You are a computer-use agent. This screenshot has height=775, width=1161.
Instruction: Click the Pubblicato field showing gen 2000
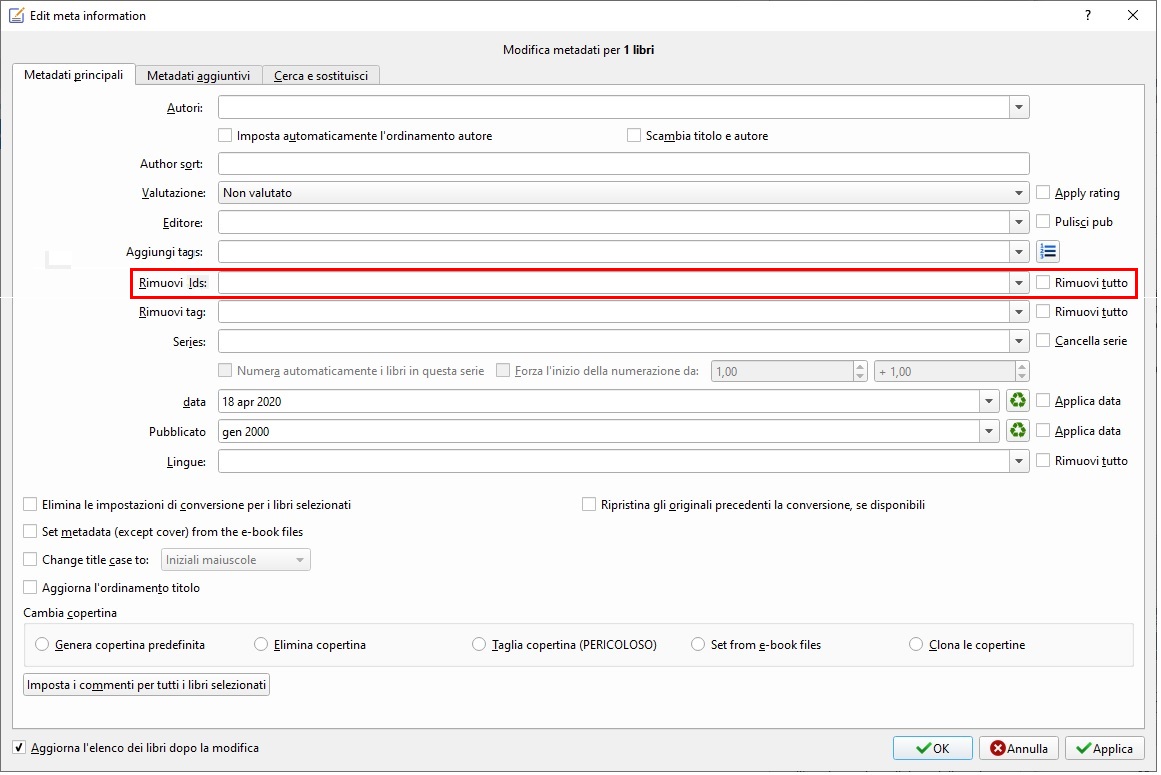599,431
